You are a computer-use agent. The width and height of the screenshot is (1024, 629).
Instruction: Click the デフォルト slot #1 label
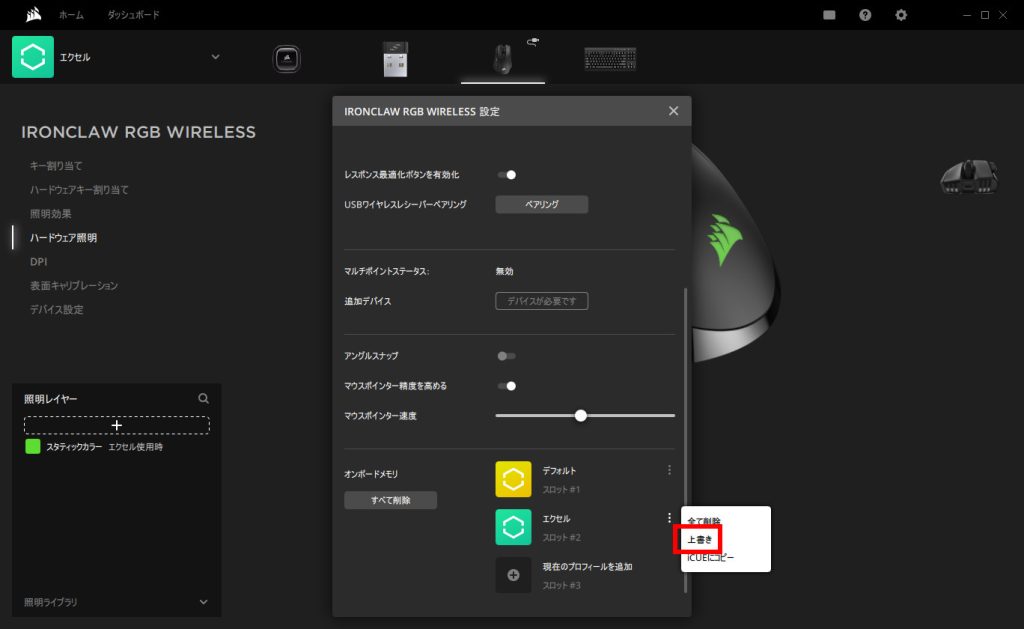(559, 471)
